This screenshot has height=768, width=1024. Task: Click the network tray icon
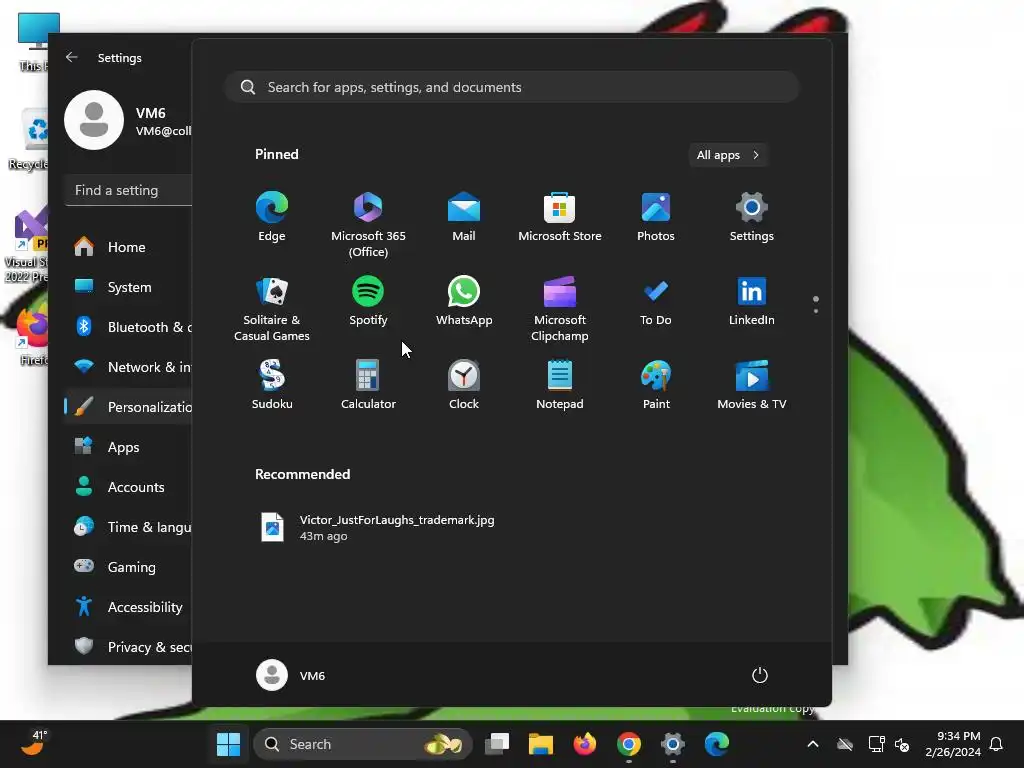click(x=876, y=744)
